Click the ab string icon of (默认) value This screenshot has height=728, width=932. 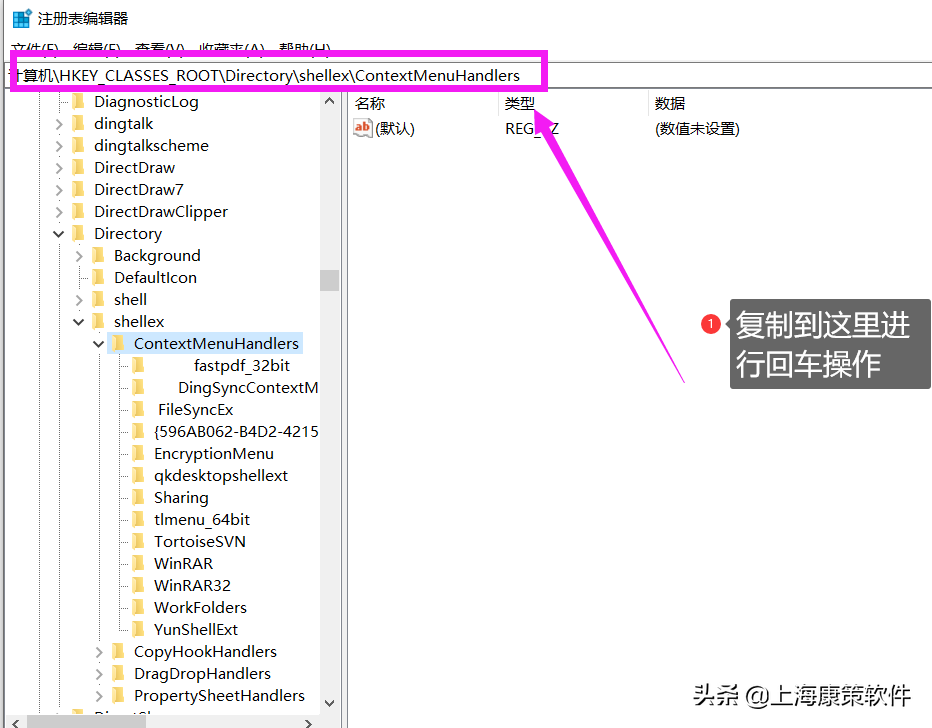point(363,128)
